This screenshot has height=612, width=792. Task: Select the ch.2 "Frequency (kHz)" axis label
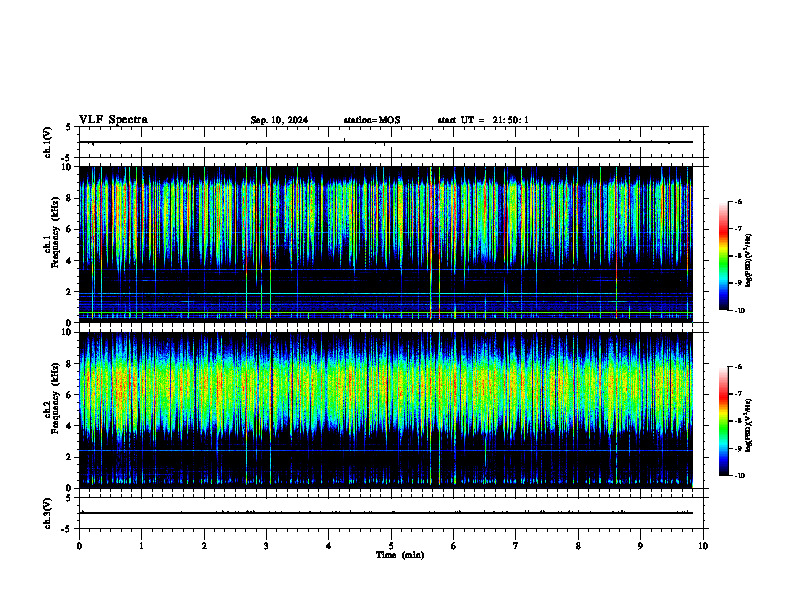(55, 398)
